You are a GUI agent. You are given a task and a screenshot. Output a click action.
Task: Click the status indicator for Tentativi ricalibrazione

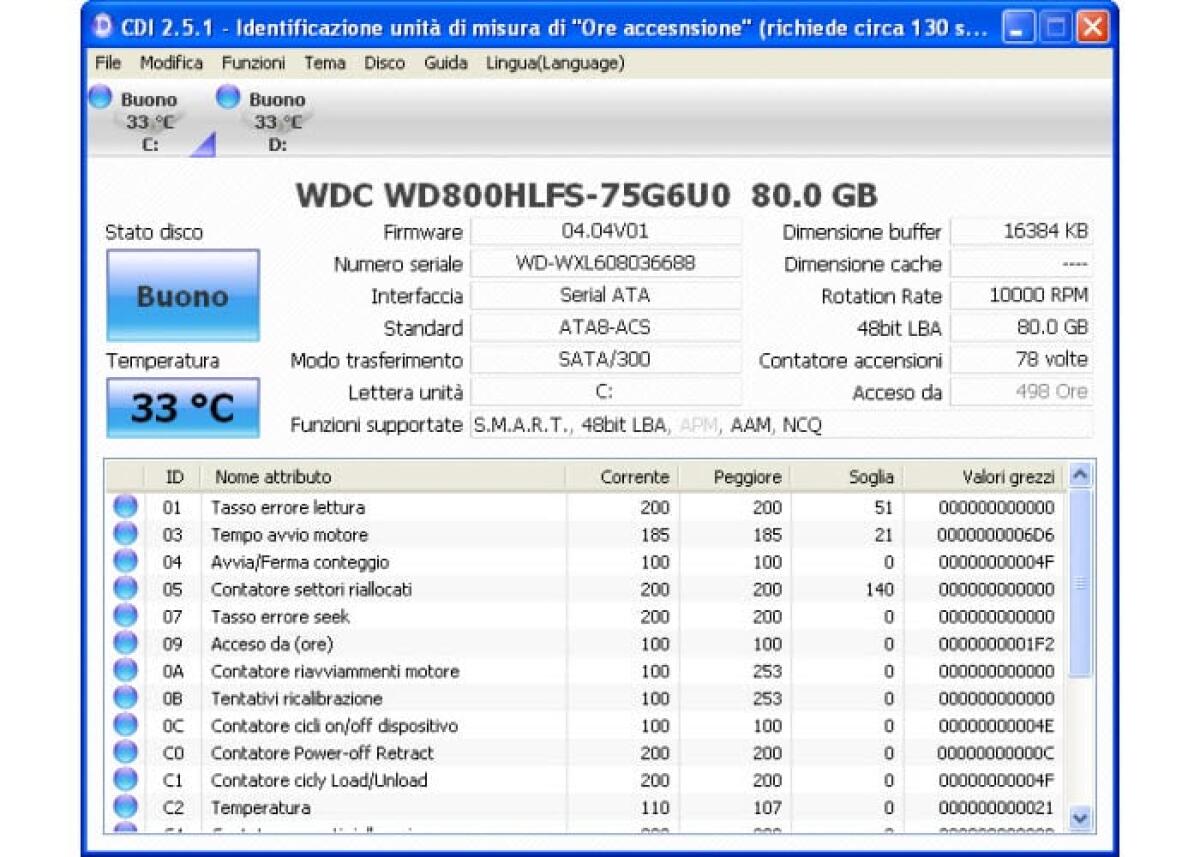tap(125, 698)
